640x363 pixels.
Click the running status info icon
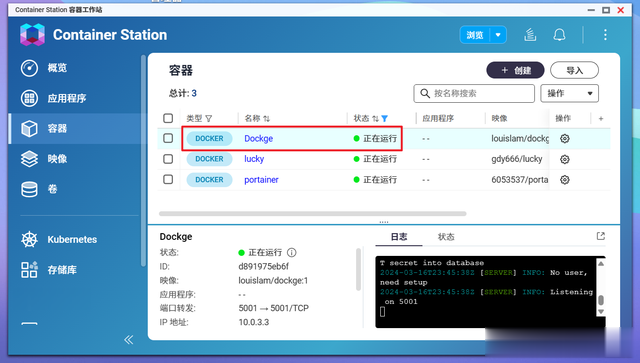point(291,252)
